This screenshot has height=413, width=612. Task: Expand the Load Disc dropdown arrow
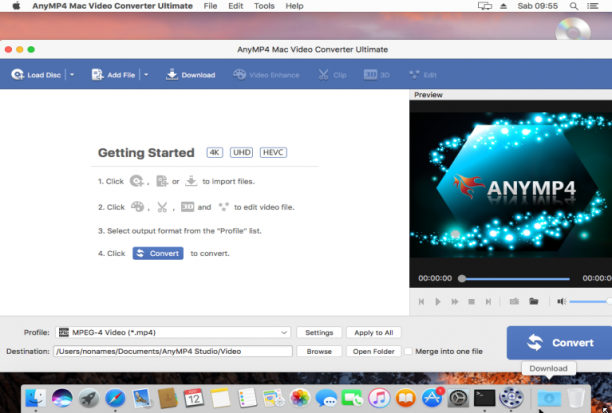[72, 75]
